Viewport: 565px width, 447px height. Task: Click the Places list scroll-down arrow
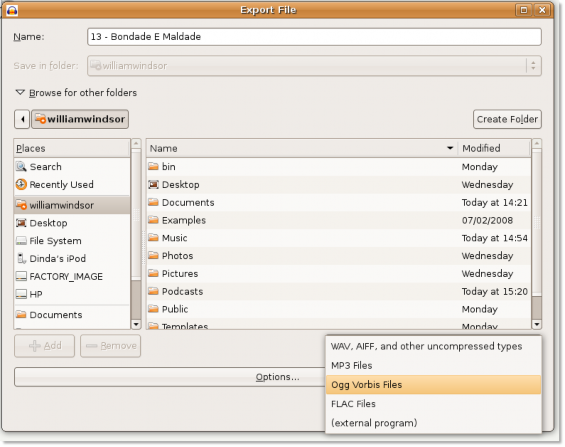[136, 324]
